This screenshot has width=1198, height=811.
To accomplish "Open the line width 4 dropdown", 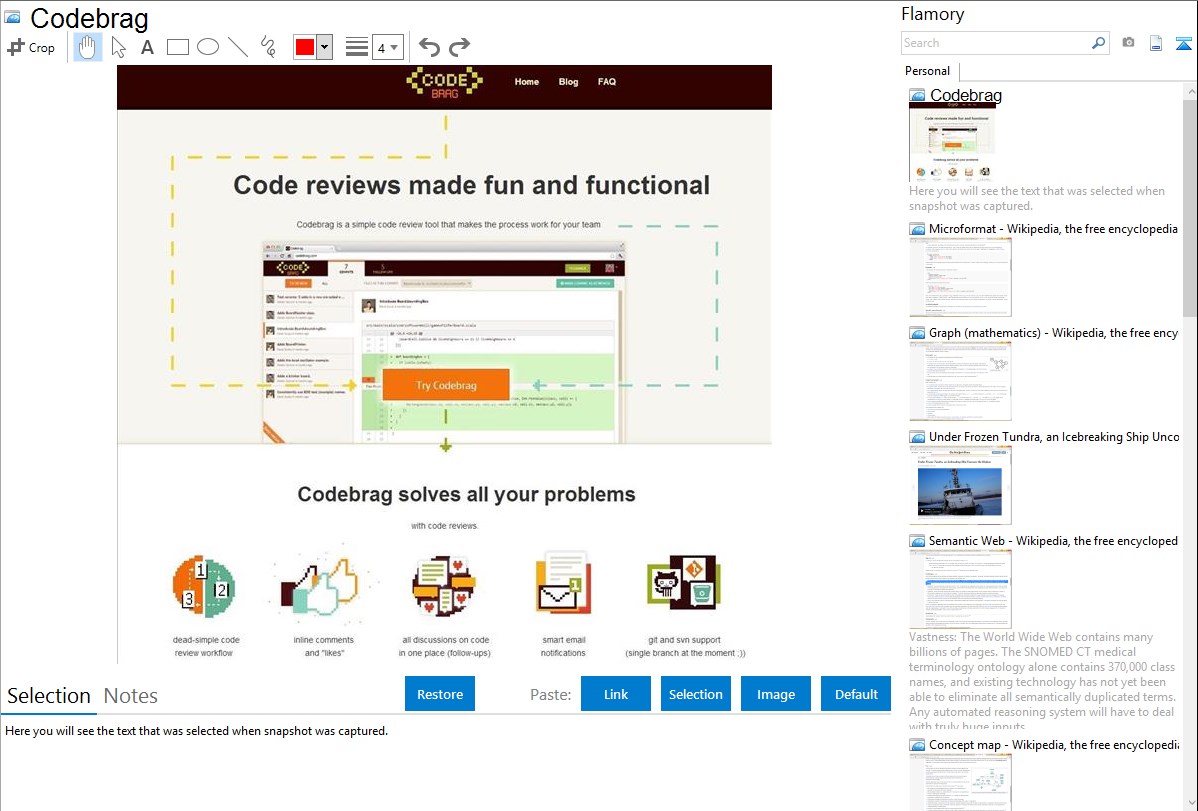I will [387, 47].
